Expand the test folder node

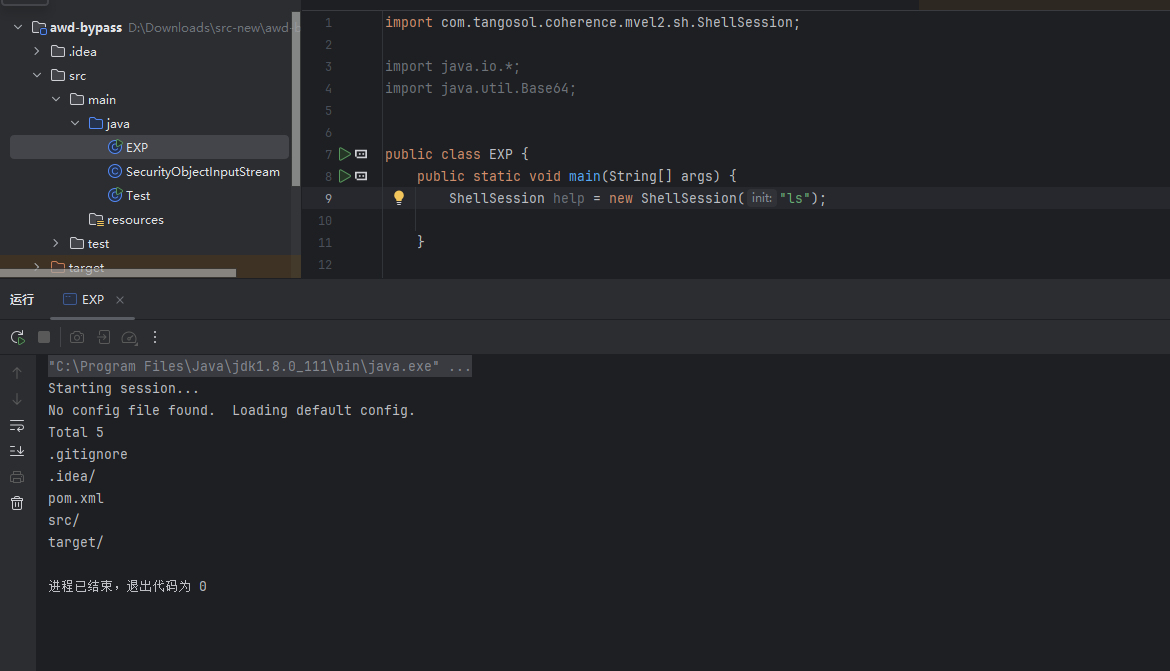57,243
